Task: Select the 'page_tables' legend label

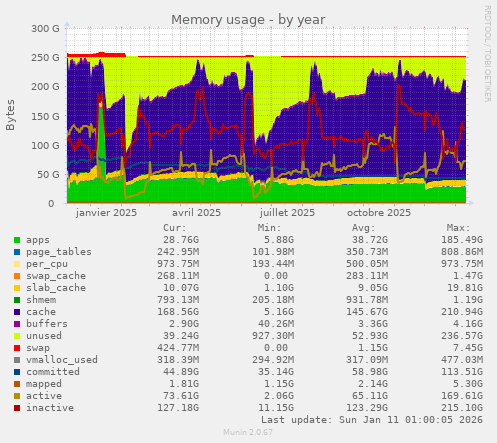Action: point(59,252)
